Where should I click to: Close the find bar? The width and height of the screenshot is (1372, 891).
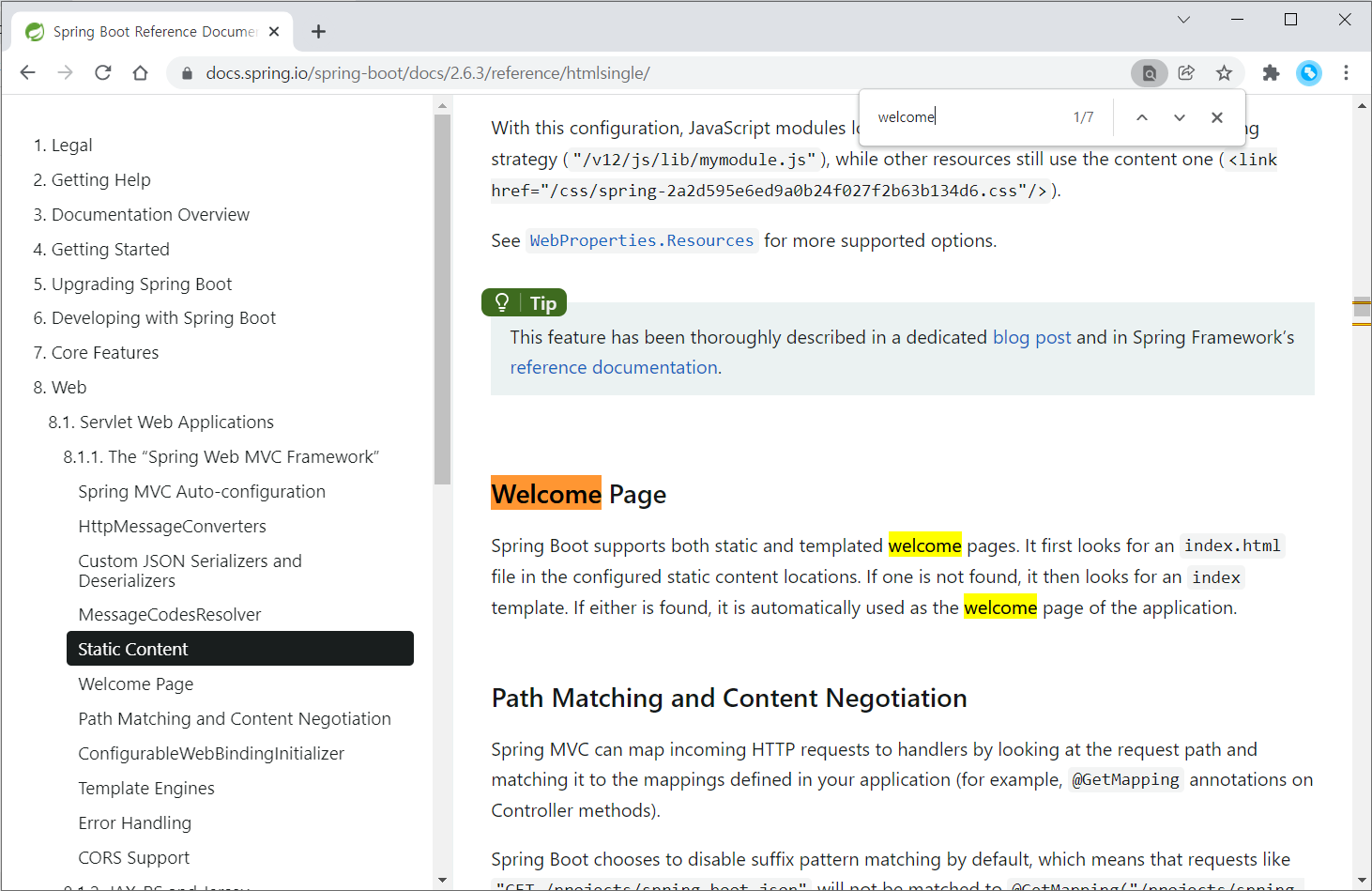1217,117
